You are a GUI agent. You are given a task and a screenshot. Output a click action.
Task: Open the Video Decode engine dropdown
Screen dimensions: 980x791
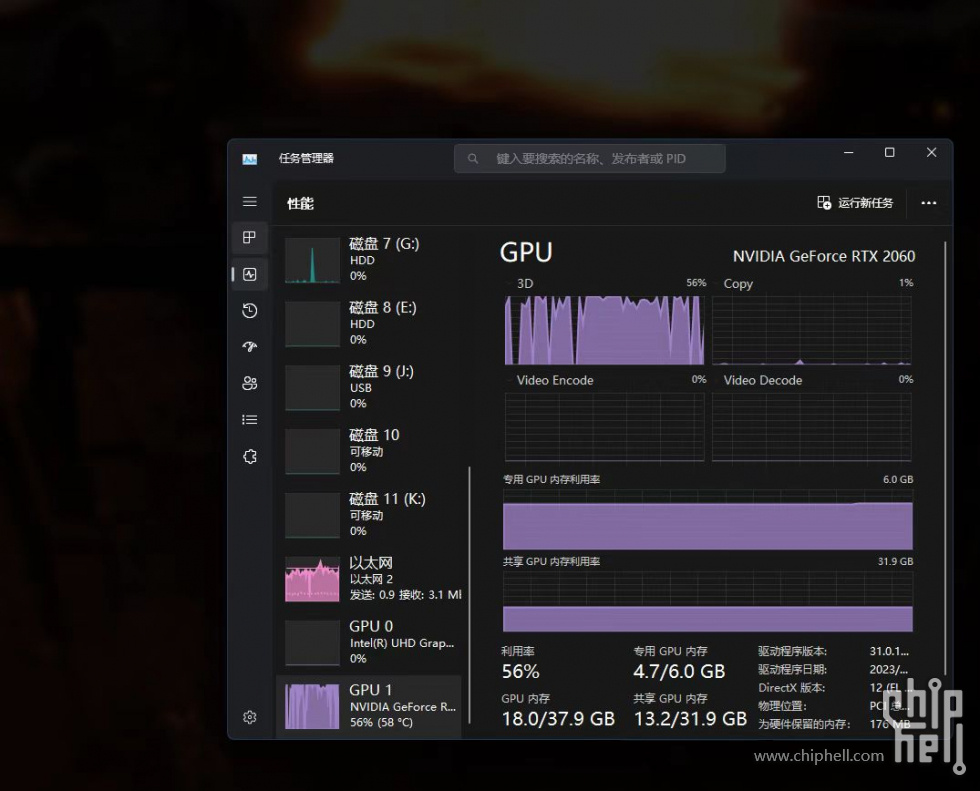tap(758, 380)
